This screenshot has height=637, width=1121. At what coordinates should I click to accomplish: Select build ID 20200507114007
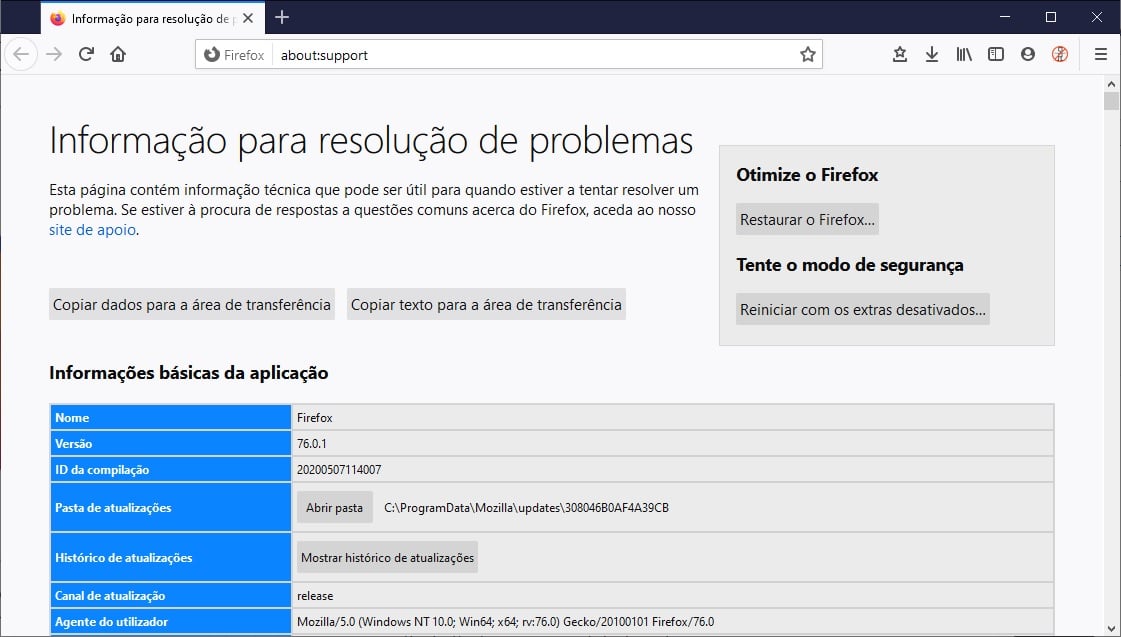[x=339, y=470]
